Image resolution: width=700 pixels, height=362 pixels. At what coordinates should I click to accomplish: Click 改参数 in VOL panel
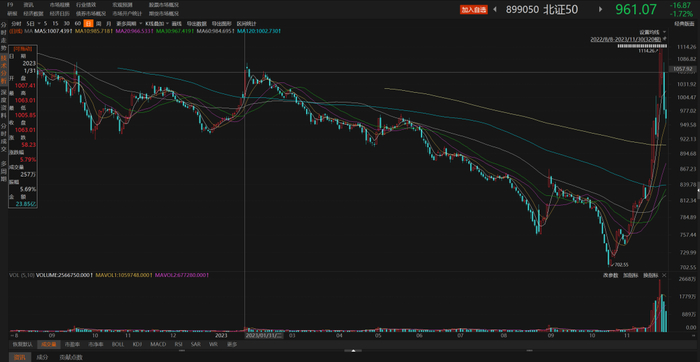pos(611,275)
